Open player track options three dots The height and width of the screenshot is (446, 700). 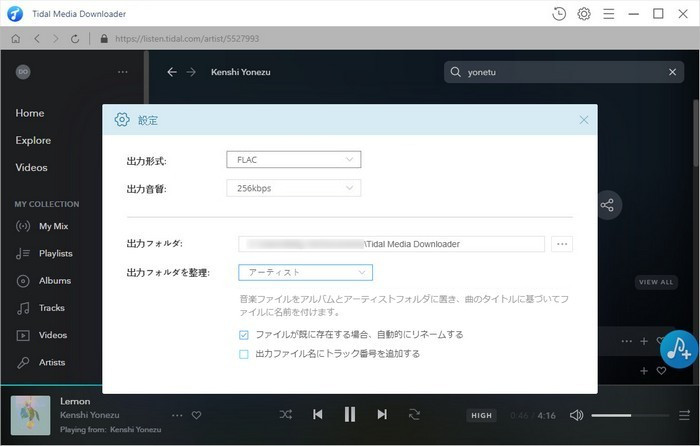click(x=177, y=415)
